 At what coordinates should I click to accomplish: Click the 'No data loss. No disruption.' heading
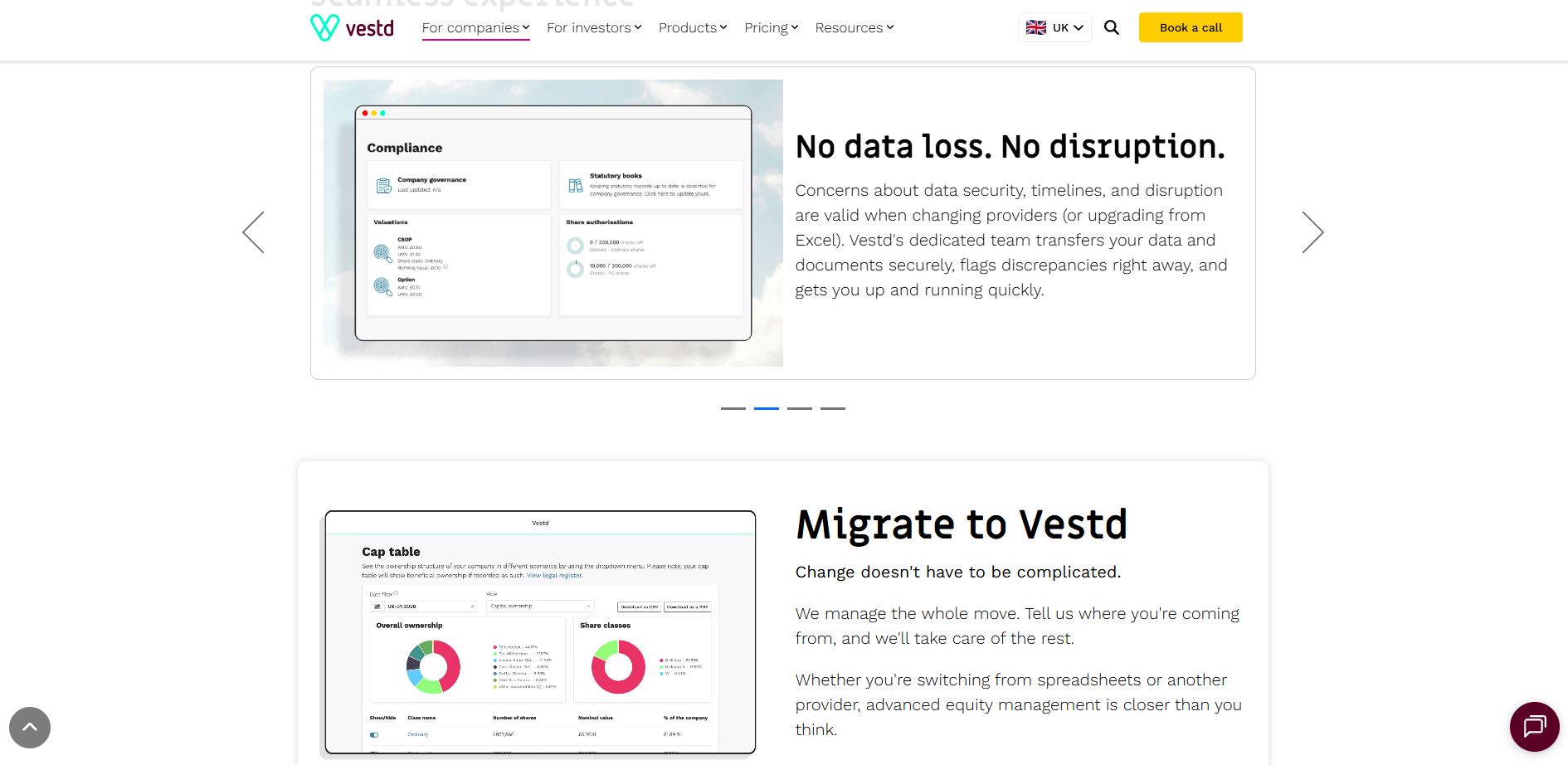(x=1010, y=147)
